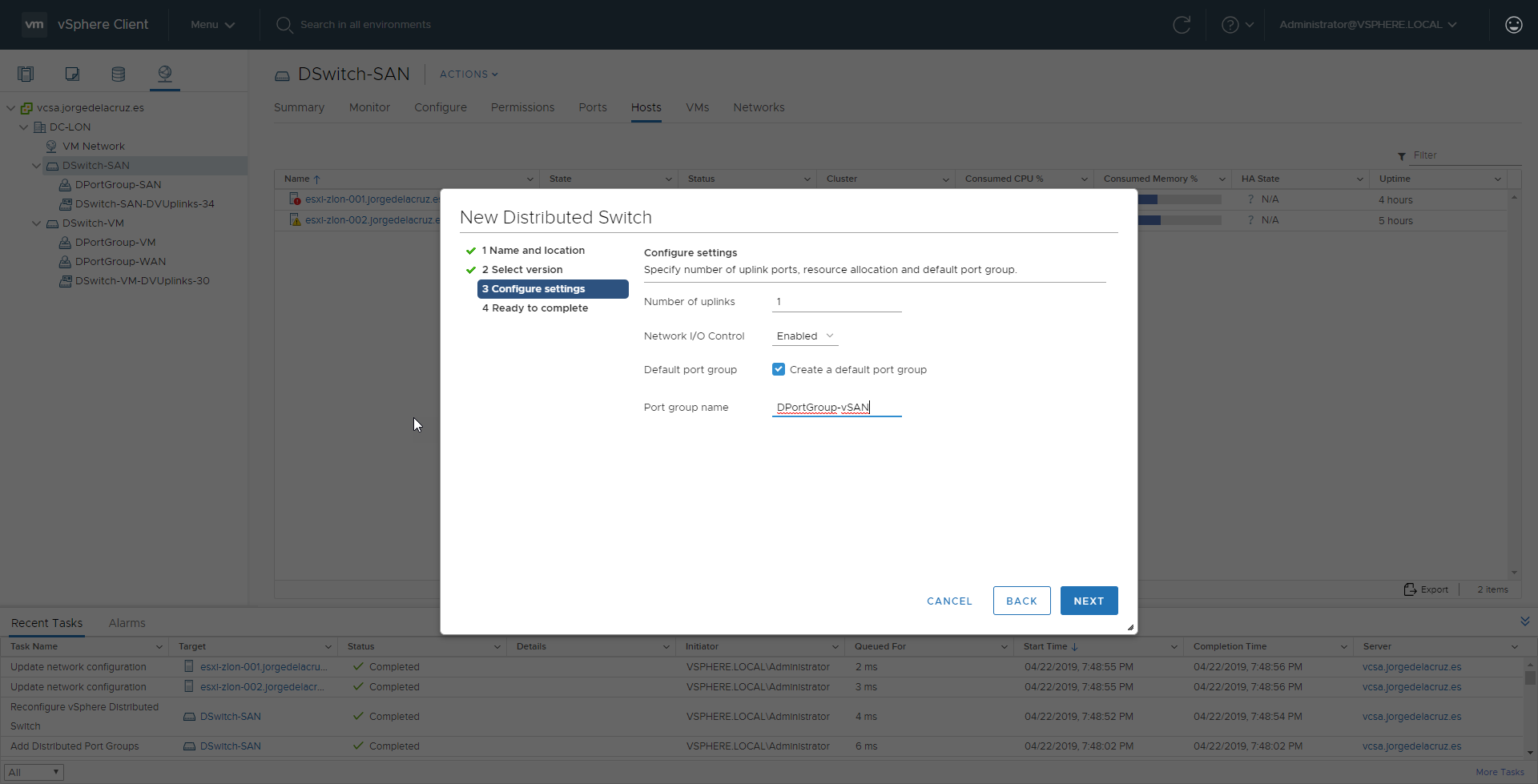The width and height of the screenshot is (1538, 784).
Task: Click the DSwitch-SAN title switch icon
Action: click(282, 75)
